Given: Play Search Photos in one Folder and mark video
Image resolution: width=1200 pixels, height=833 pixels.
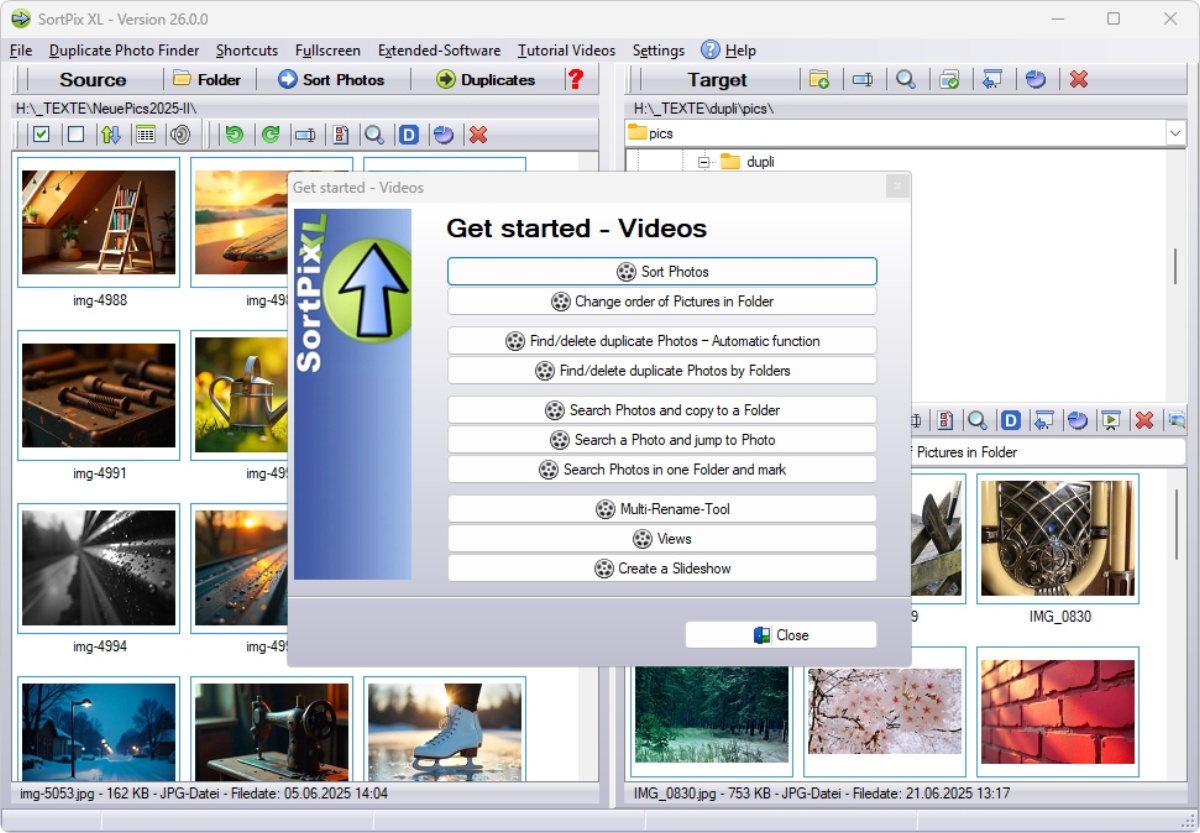Looking at the screenshot, I should (662, 469).
